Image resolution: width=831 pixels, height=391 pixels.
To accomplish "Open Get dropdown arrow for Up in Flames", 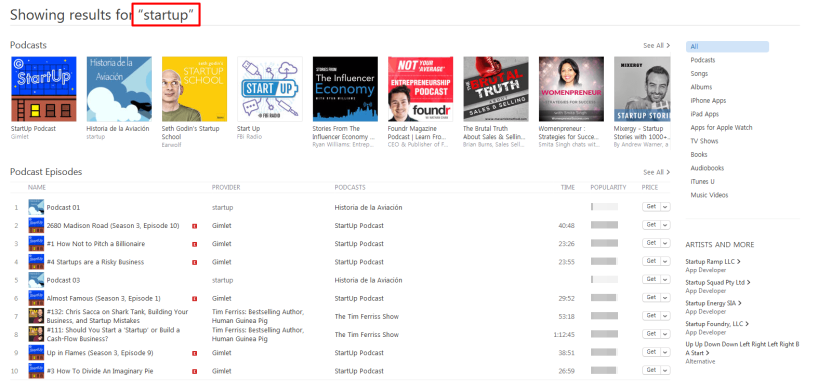I will pos(665,352).
